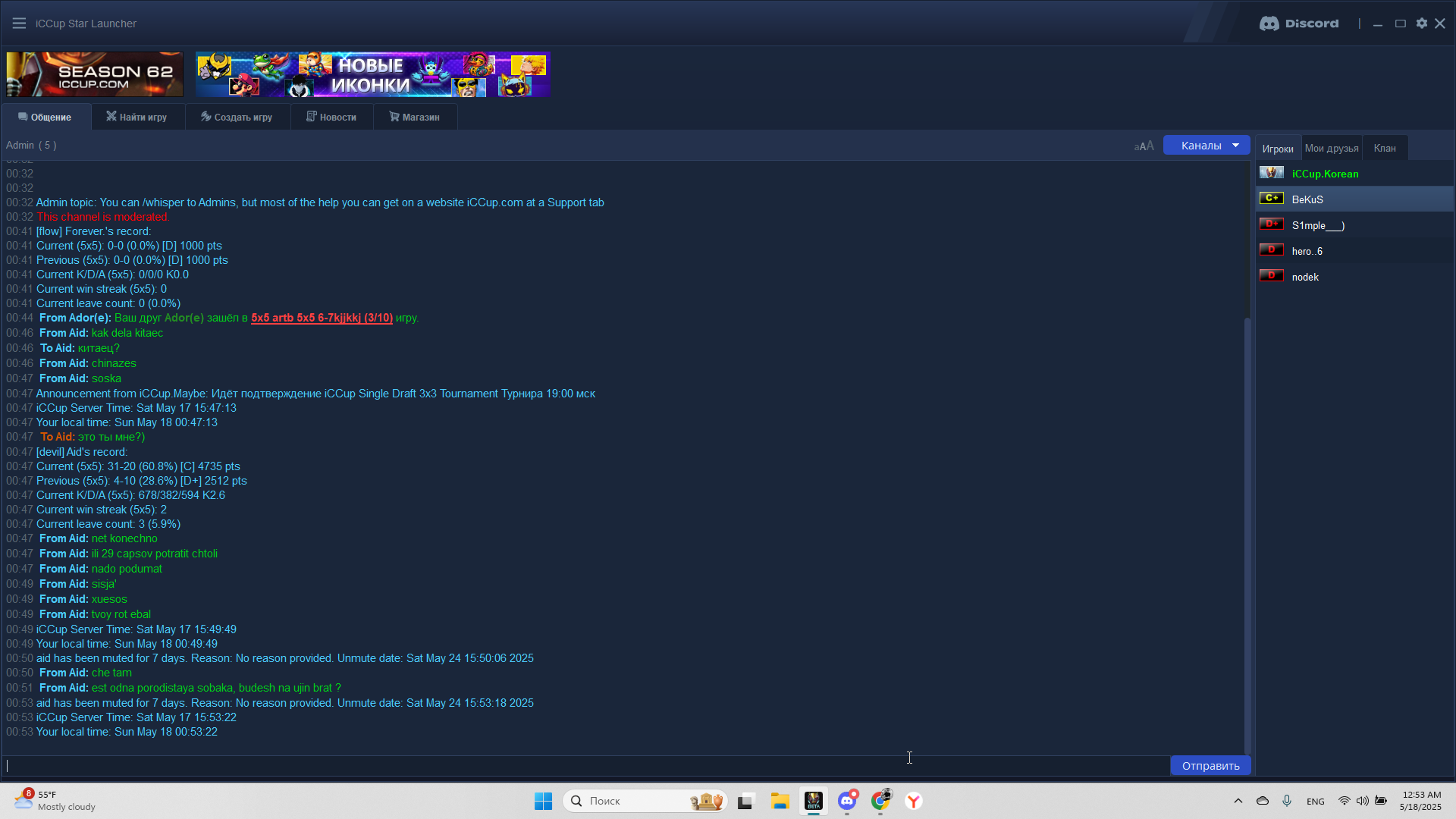Image resolution: width=1456 pixels, height=819 pixels.
Task: Open Chrome from the taskbar
Action: [x=880, y=801]
